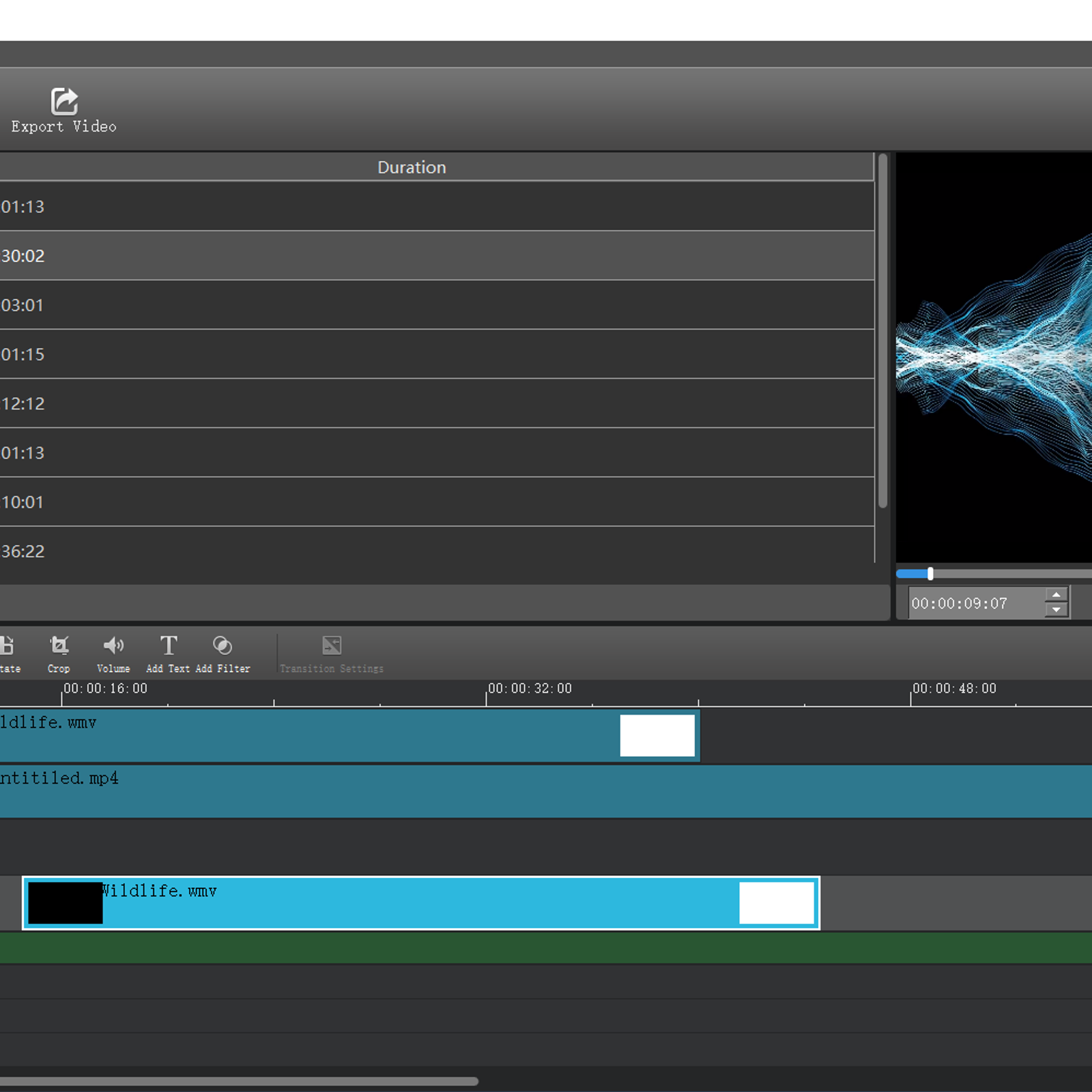Increase timecode with up arrow
This screenshot has width=1092, height=1092.
click(1057, 595)
